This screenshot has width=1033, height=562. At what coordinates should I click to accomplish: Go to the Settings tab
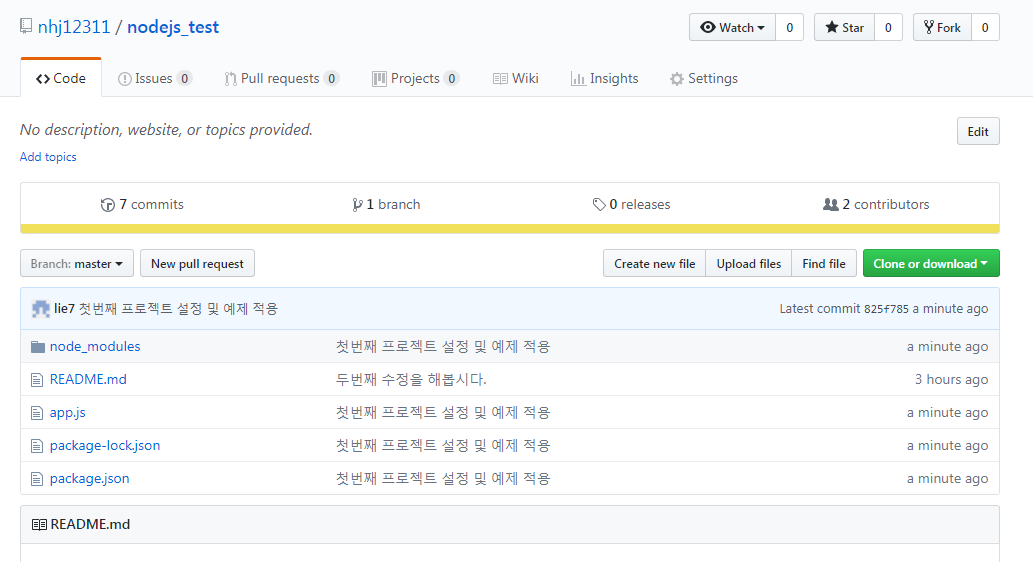coord(704,78)
